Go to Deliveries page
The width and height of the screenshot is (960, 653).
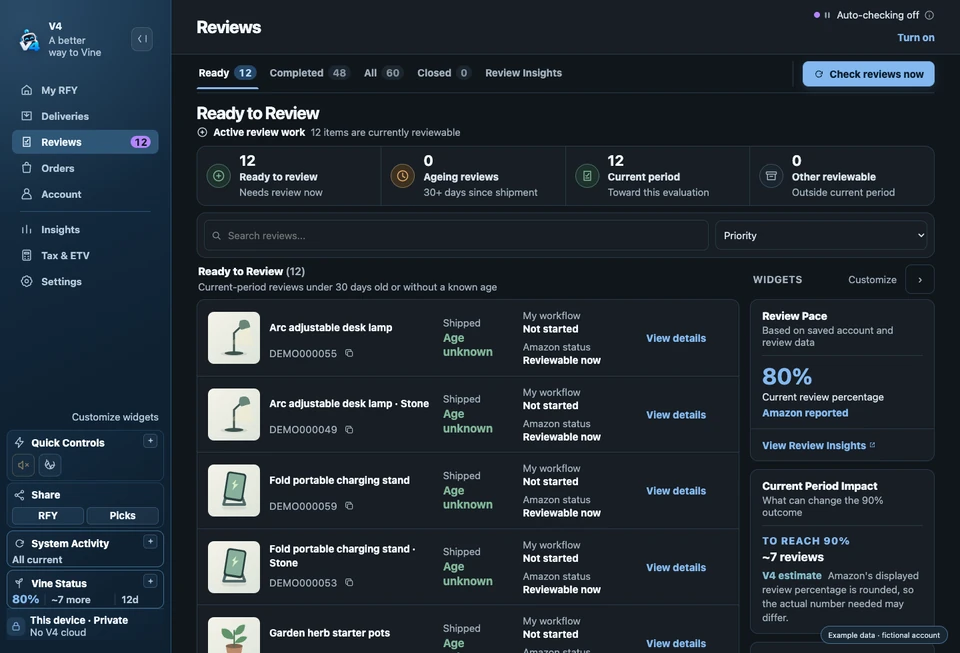85,116
